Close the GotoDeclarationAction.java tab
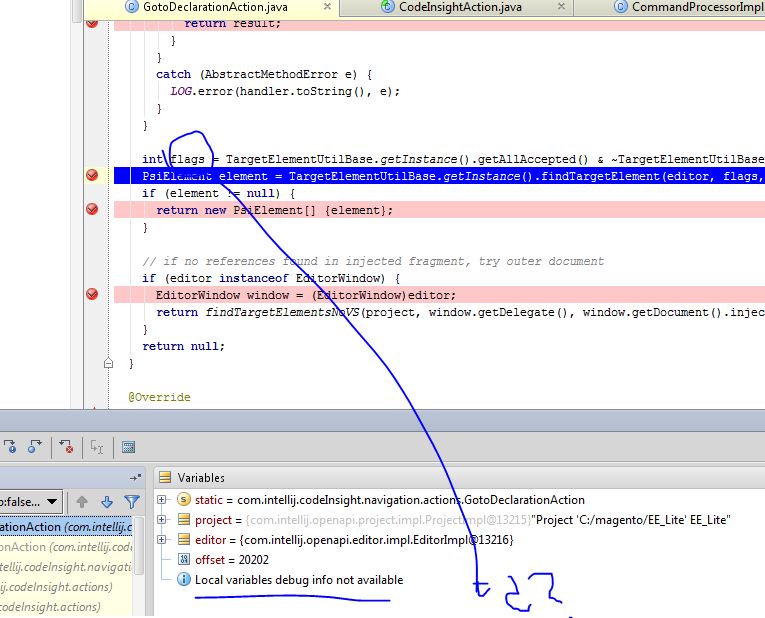 (x=327, y=6)
